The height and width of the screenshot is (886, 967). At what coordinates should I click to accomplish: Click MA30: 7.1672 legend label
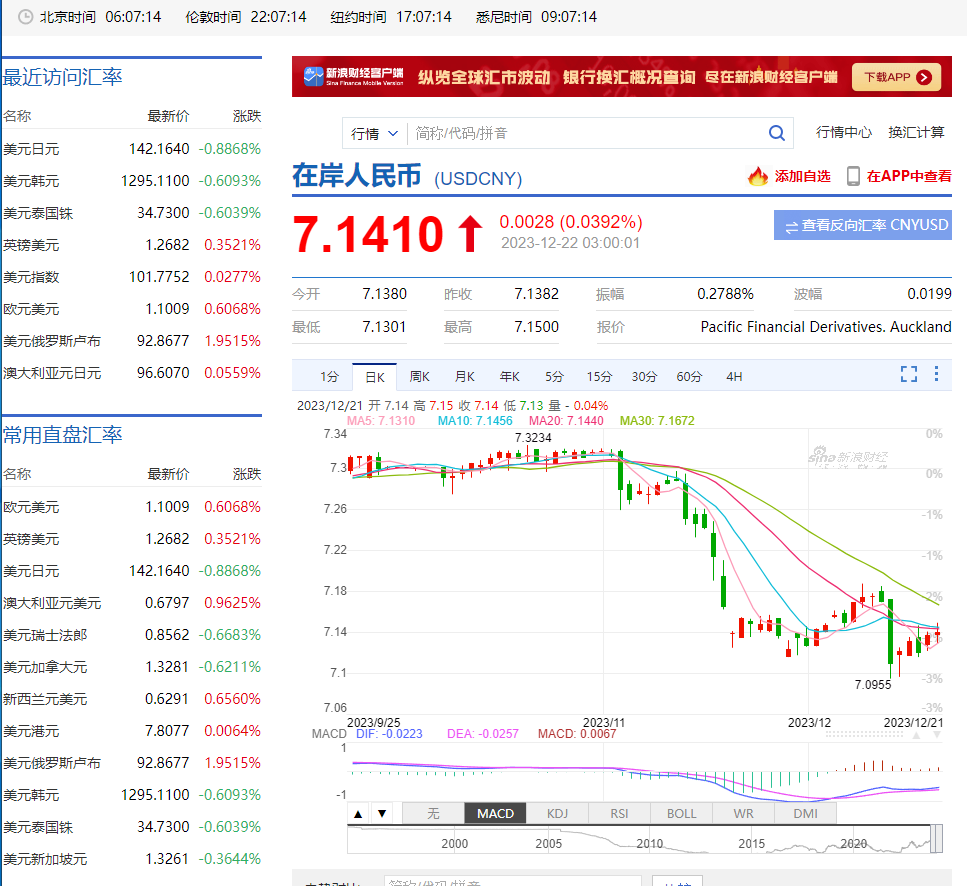[x=657, y=420]
